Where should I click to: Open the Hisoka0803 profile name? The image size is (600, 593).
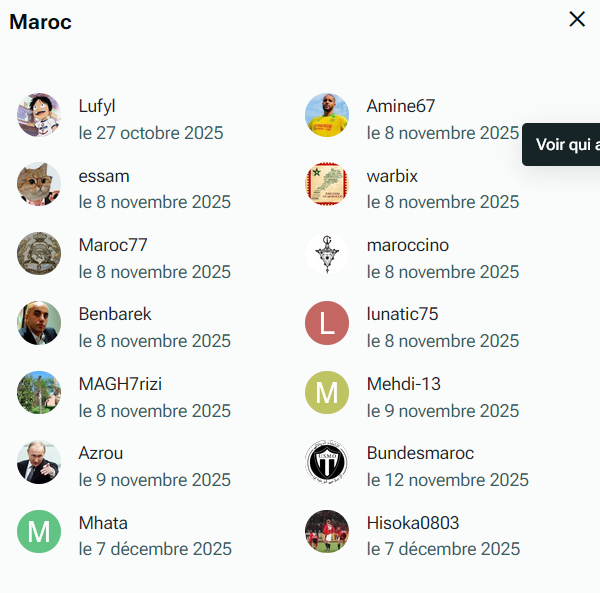(x=412, y=523)
